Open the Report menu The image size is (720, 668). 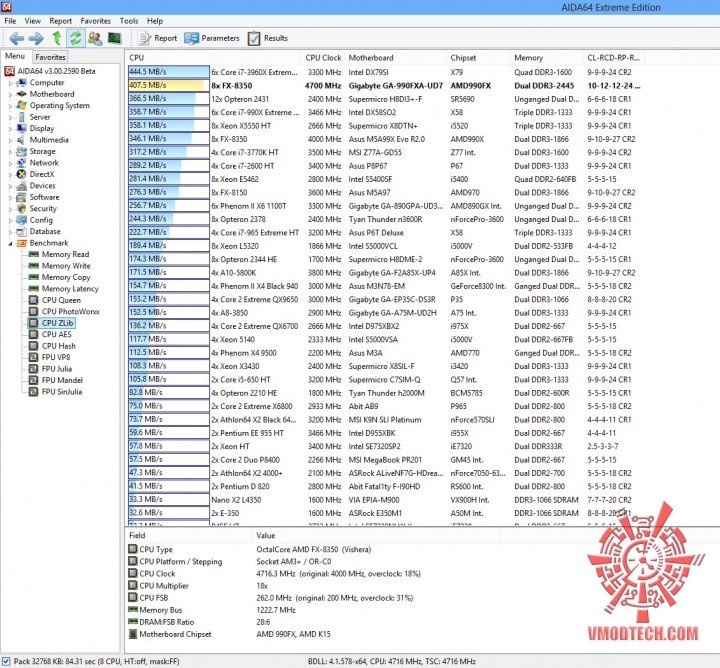pyautogui.click(x=61, y=21)
